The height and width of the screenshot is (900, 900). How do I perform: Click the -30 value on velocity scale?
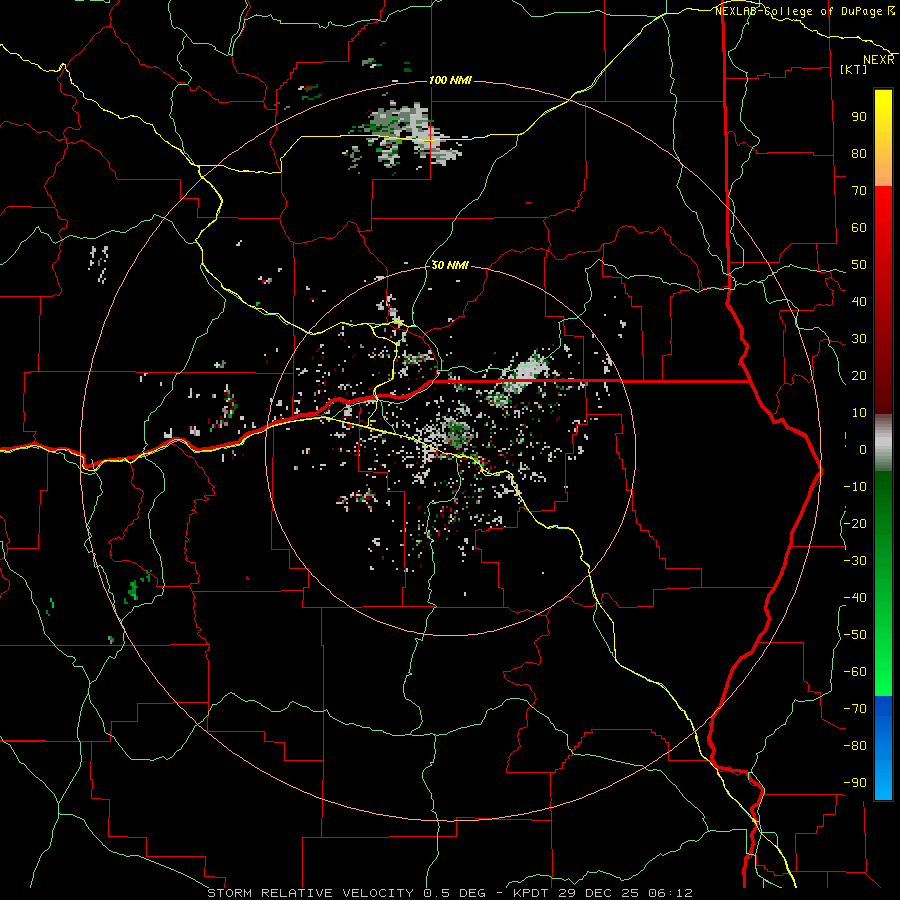click(x=855, y=561)
